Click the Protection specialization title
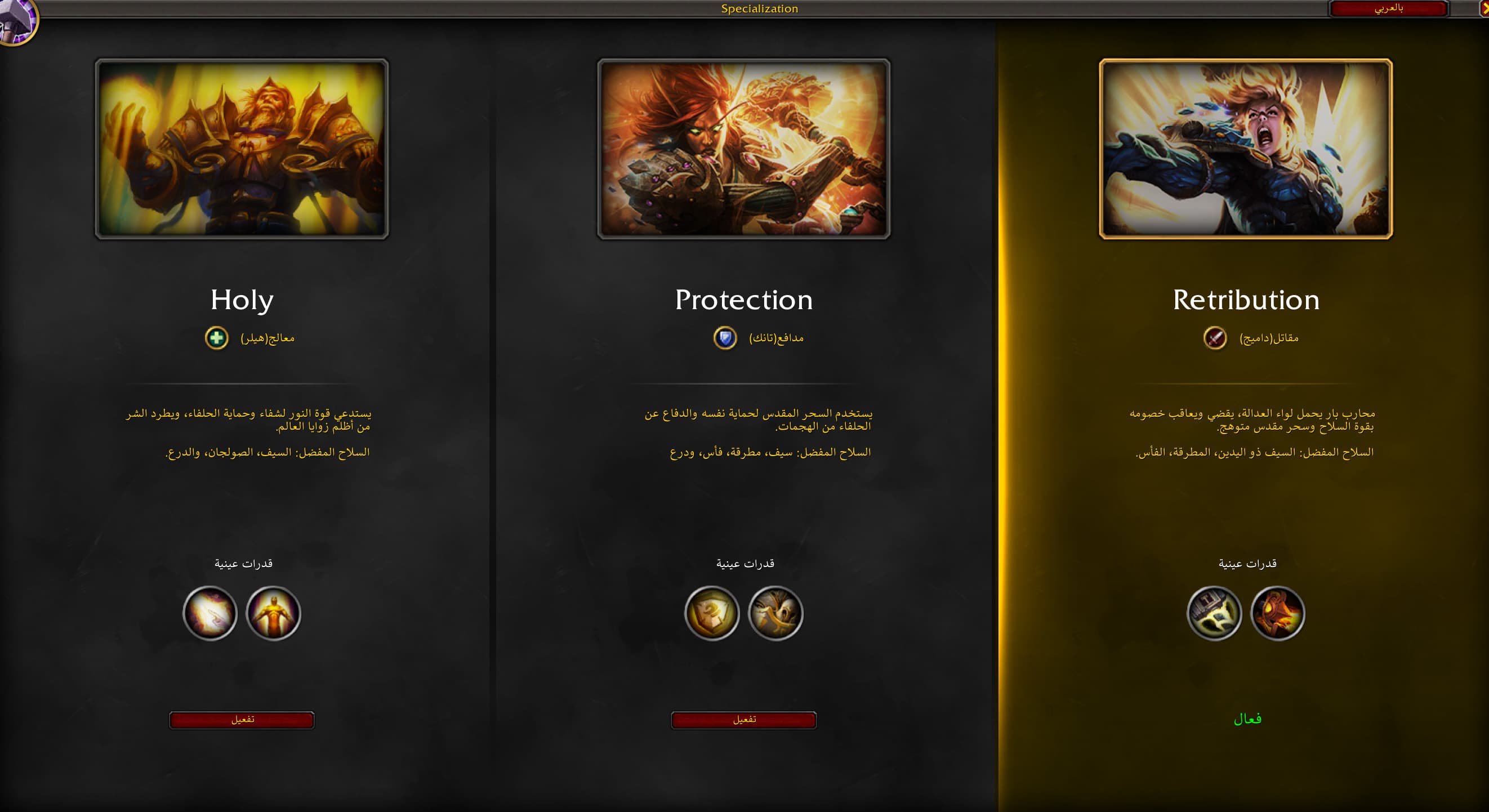 (x=744, y=300)
